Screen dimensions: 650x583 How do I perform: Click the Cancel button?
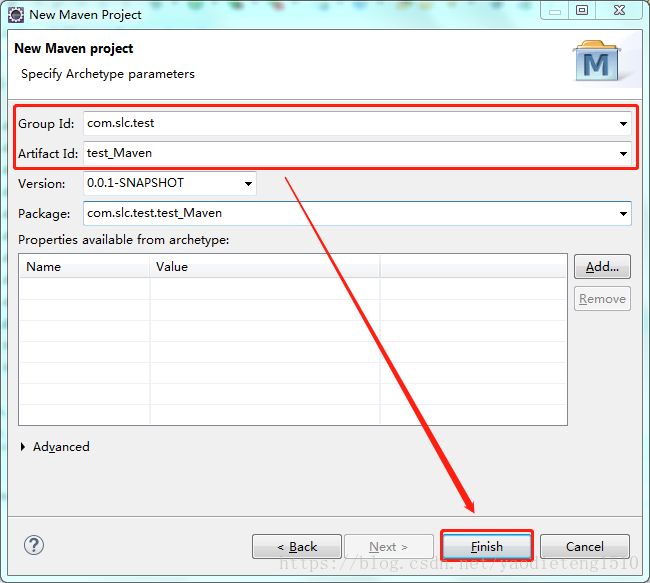coord(585,546)
